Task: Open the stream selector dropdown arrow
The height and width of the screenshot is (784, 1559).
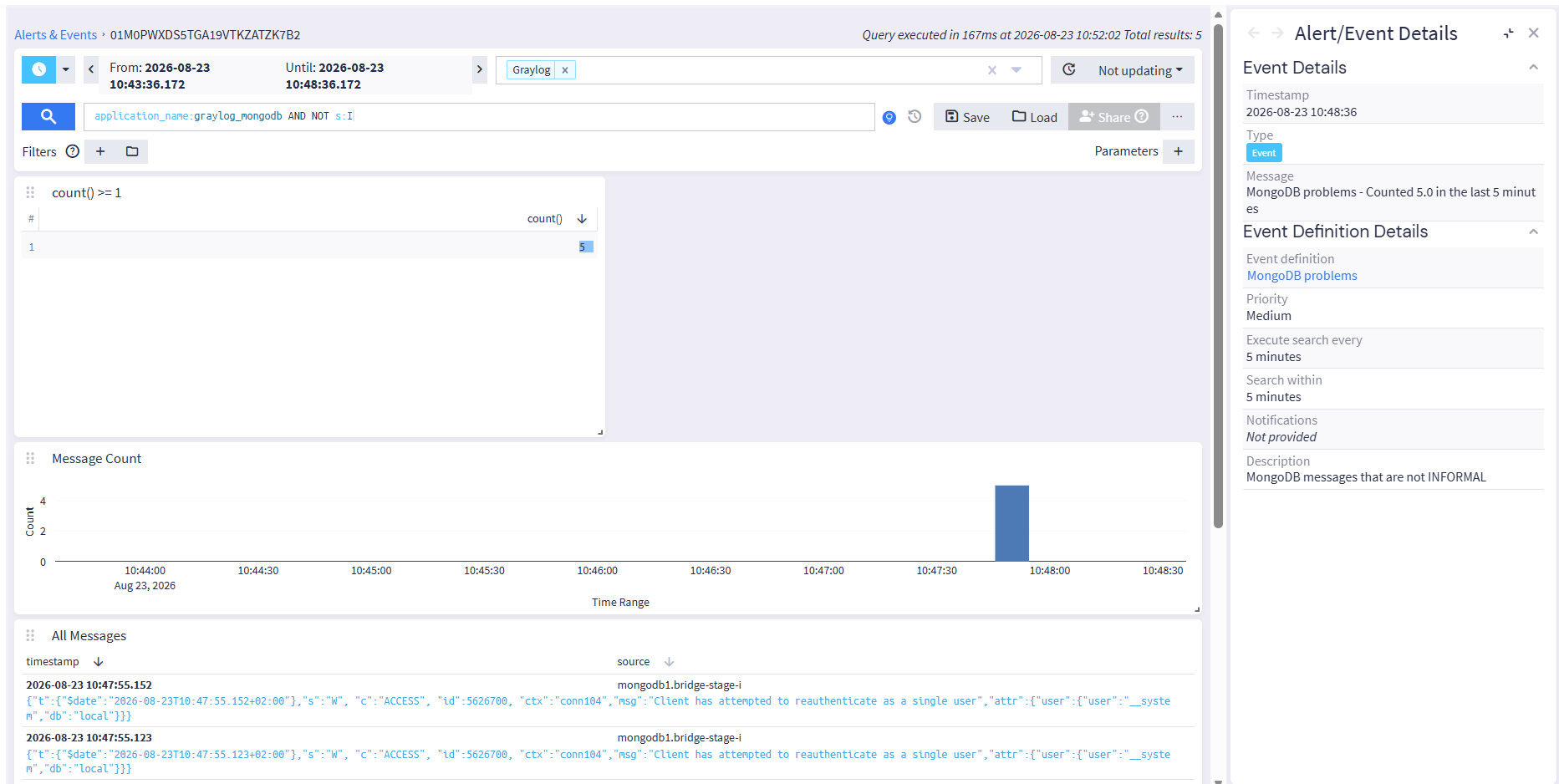Action: tap(1016, 70)
